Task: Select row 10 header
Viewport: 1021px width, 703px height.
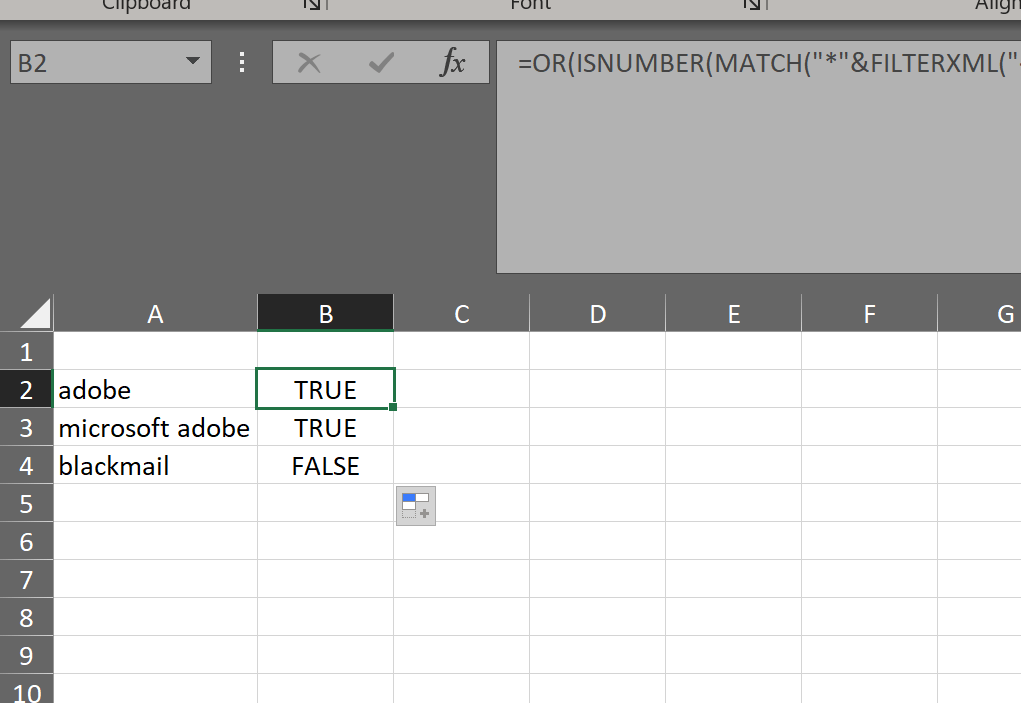Action: 26,689
